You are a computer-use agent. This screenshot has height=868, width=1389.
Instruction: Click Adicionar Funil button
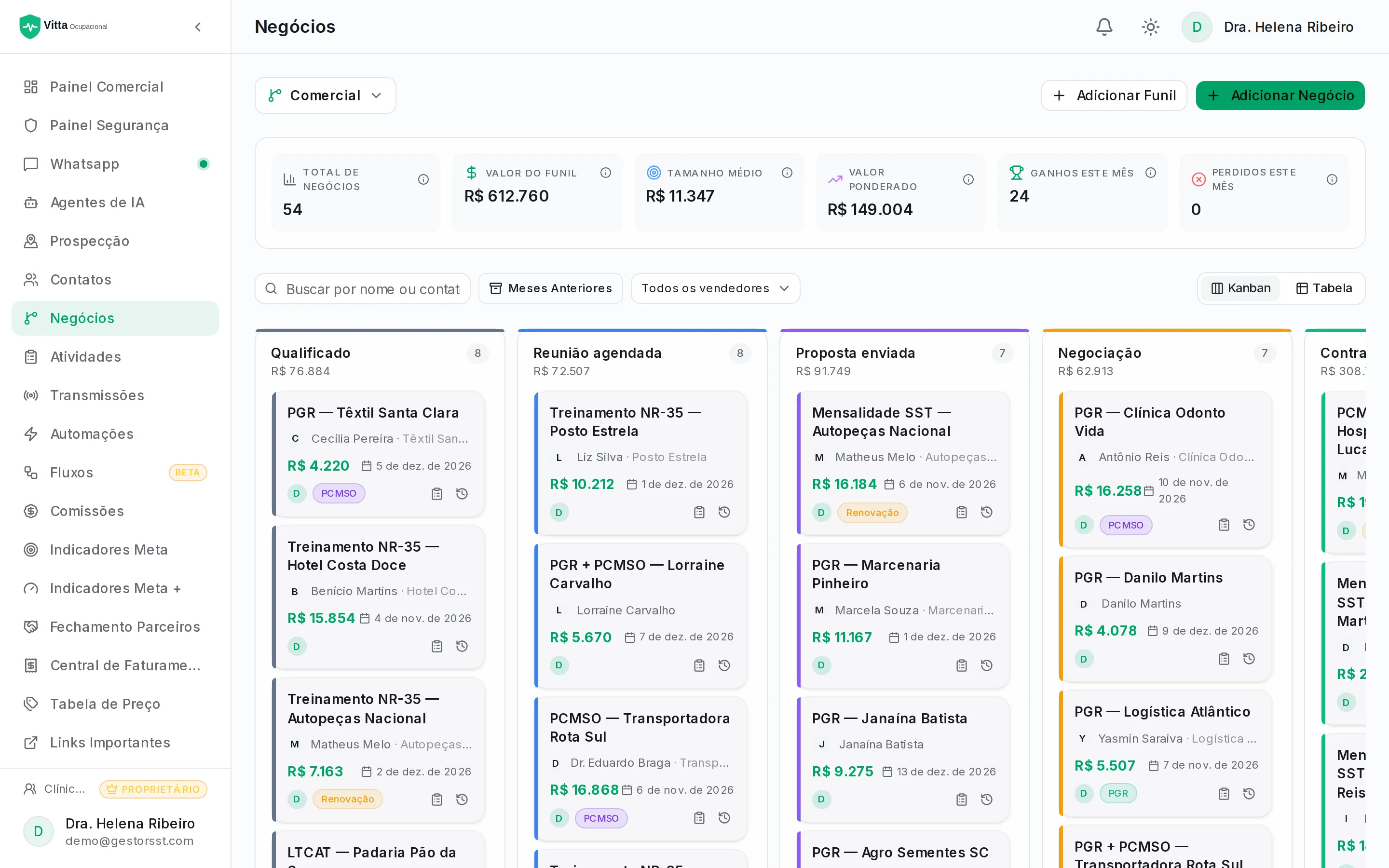[x=1114, y=95]
